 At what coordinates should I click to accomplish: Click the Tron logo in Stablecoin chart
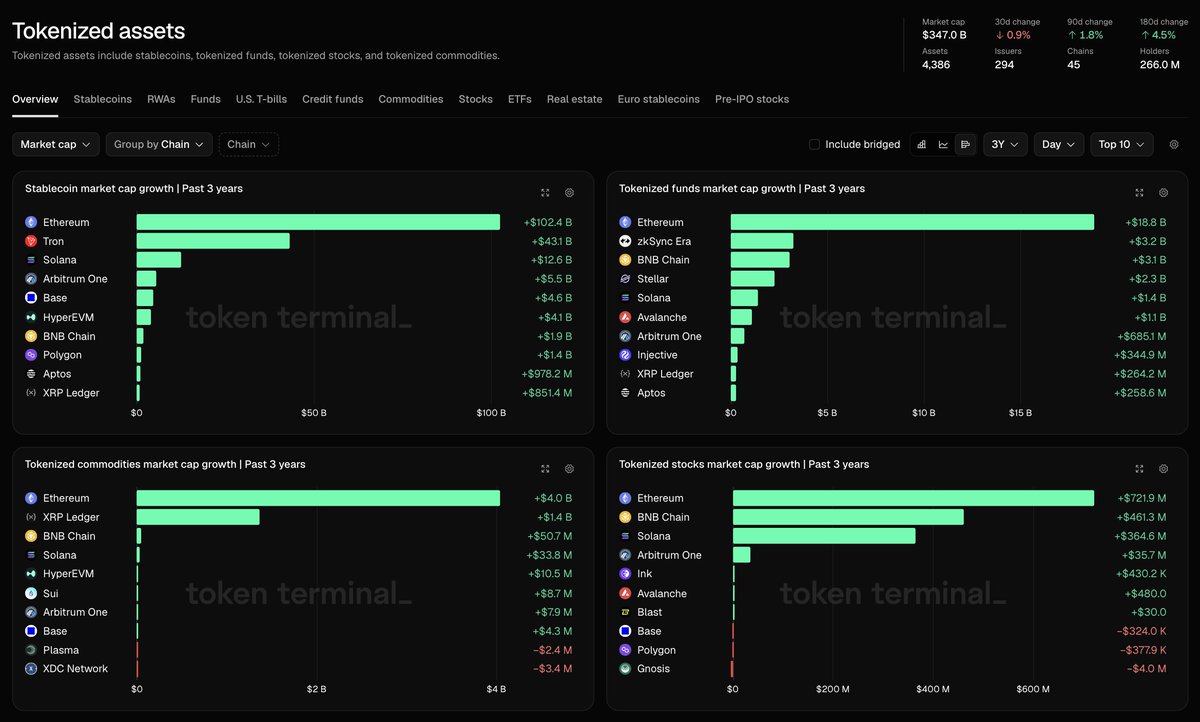[x=31, y=241]
